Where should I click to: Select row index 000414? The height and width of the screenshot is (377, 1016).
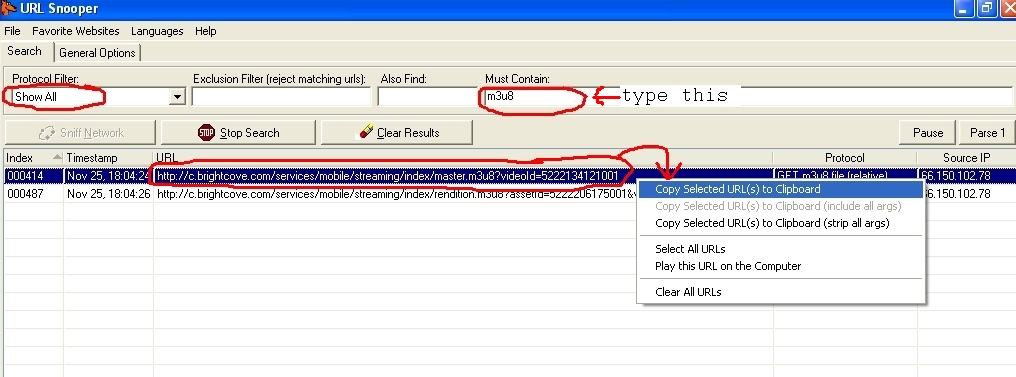tap(25, 176)
